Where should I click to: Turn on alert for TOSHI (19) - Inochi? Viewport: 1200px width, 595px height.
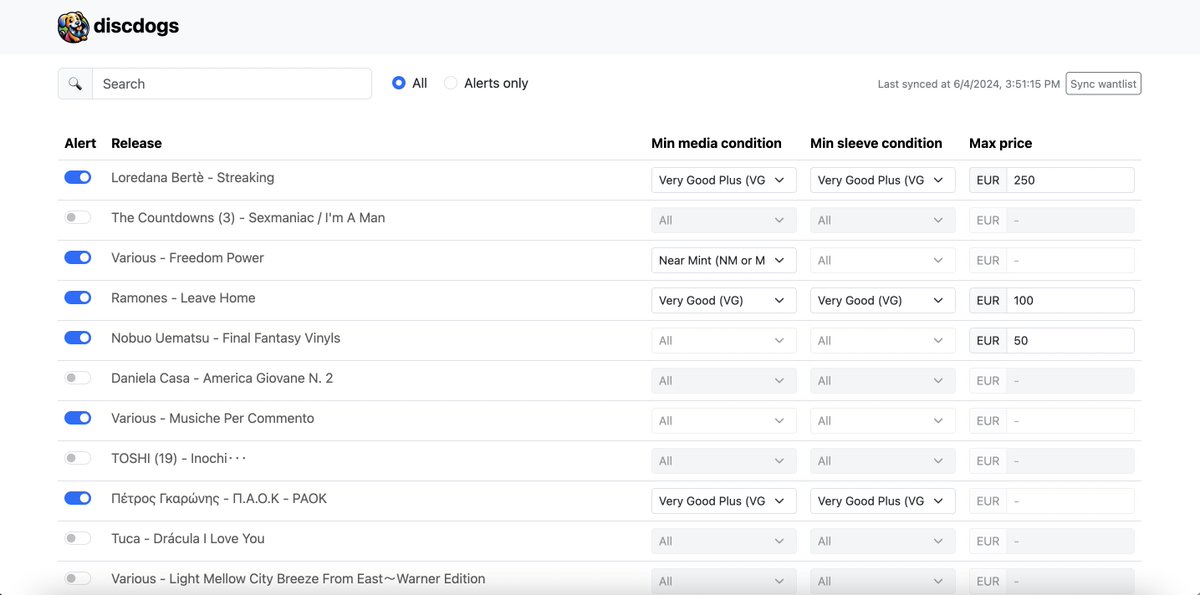[x=78, y=458]
